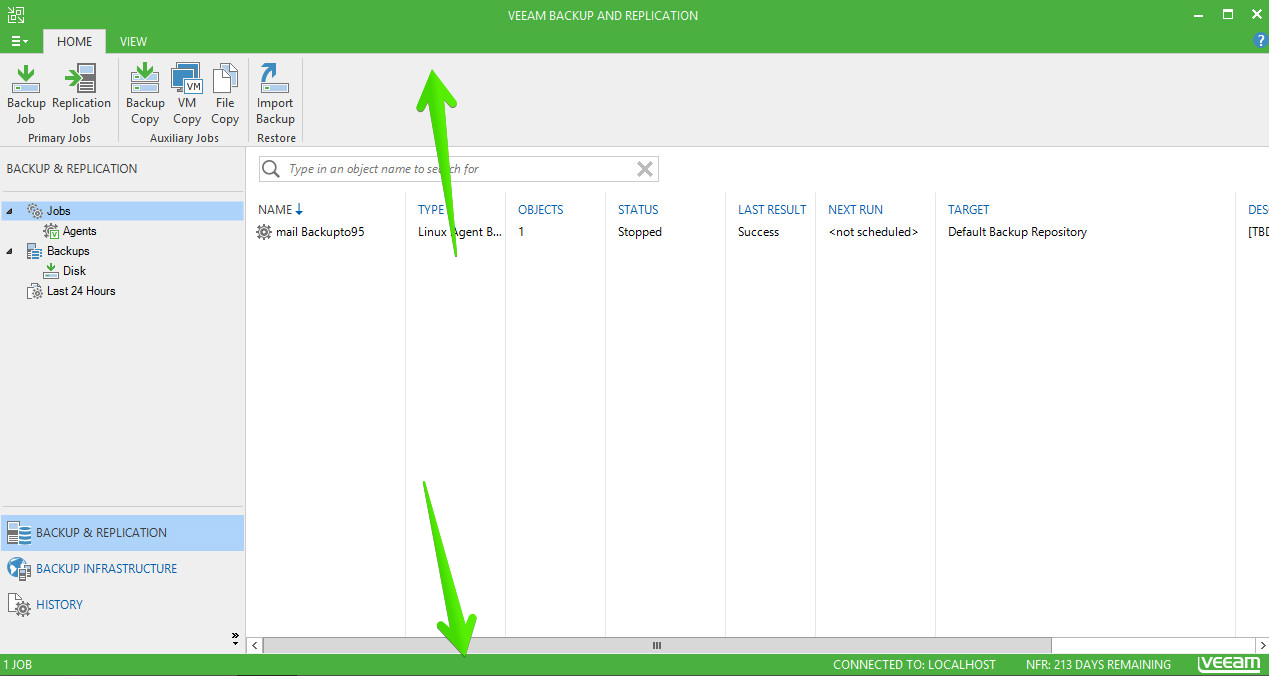Launch Import Backup
1269x676 pixels.
click(275, 94)
